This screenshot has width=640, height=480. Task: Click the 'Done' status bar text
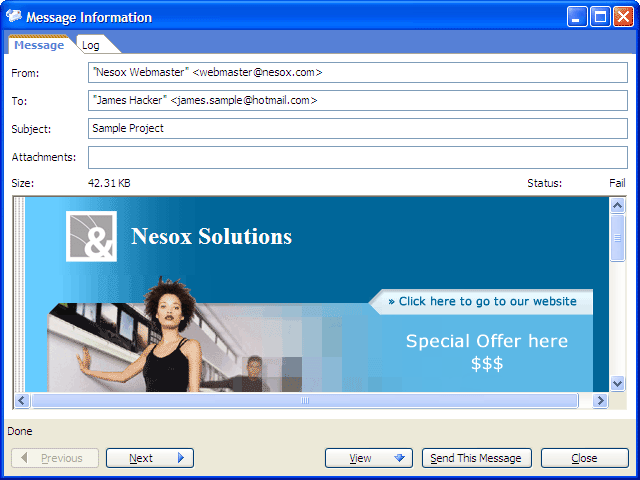tap(20, 431)
